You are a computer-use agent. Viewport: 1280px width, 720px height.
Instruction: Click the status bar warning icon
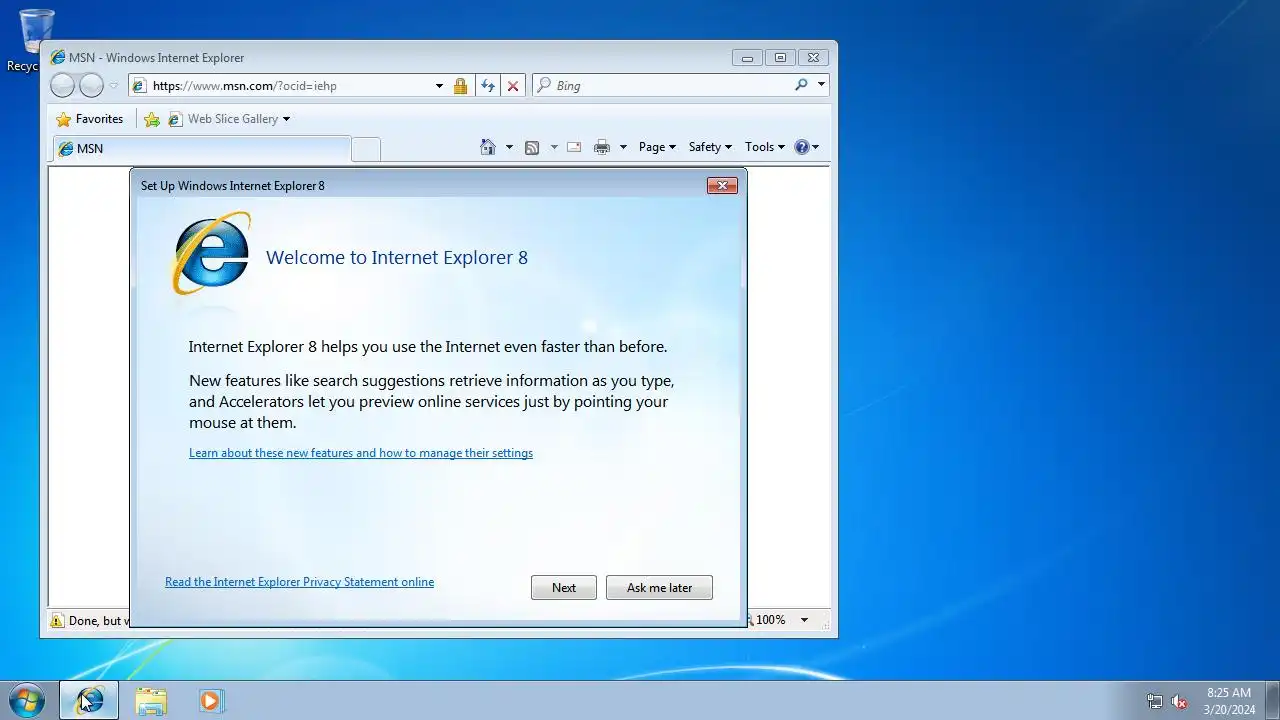(x=57, y=621)
